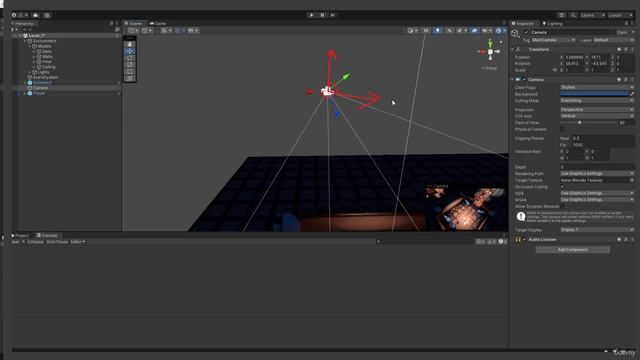Switch to the Game tab
Viewport: 640px width, 360px height.
(x=158, y=24)
